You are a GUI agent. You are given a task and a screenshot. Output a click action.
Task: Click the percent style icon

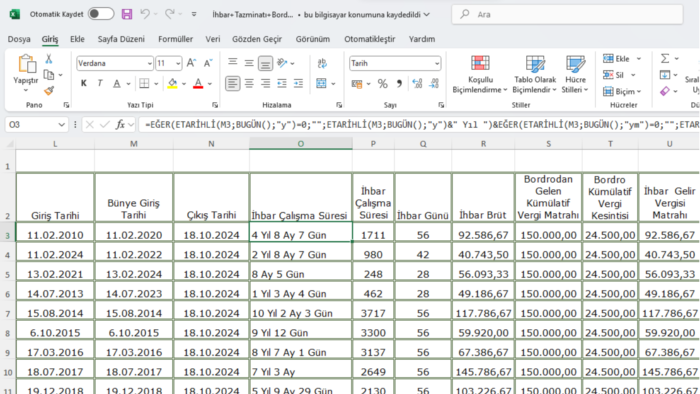click(x=383, y=84)
